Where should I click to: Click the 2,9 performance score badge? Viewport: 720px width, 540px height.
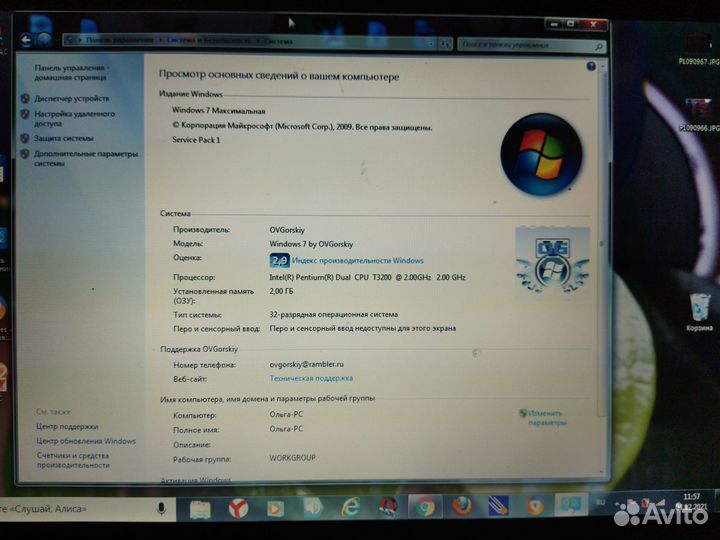(x=279, y=260)
